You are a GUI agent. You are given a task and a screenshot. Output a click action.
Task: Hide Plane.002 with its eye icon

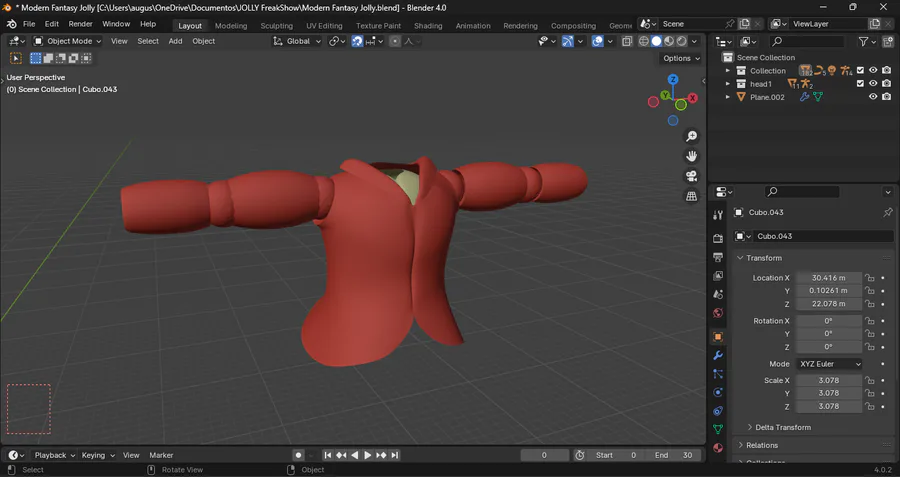873,97
